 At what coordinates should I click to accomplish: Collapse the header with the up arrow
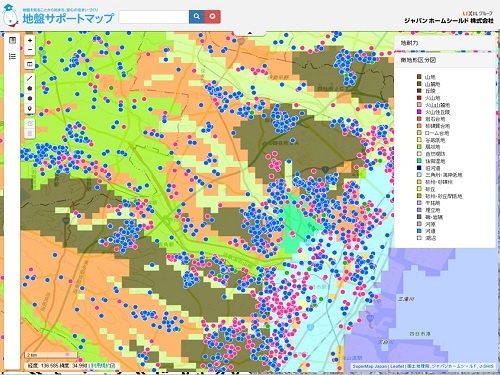(250, 33)
